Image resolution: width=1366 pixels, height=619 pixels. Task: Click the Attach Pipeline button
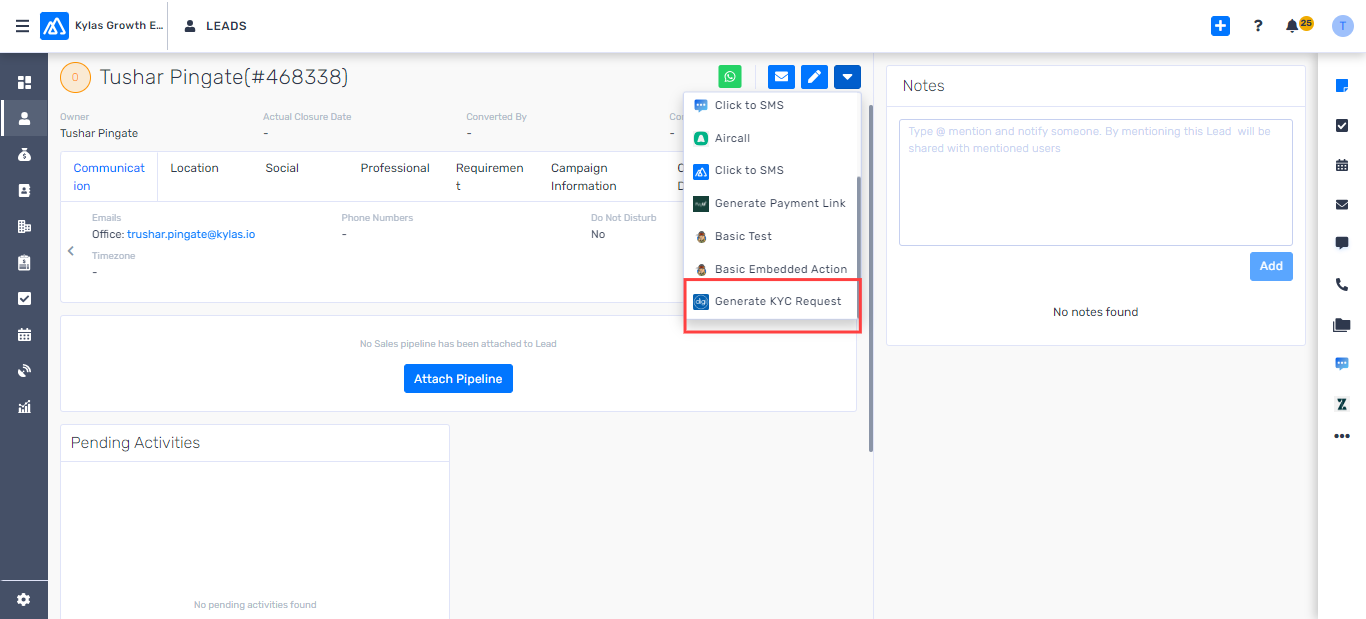click(458, 378)
